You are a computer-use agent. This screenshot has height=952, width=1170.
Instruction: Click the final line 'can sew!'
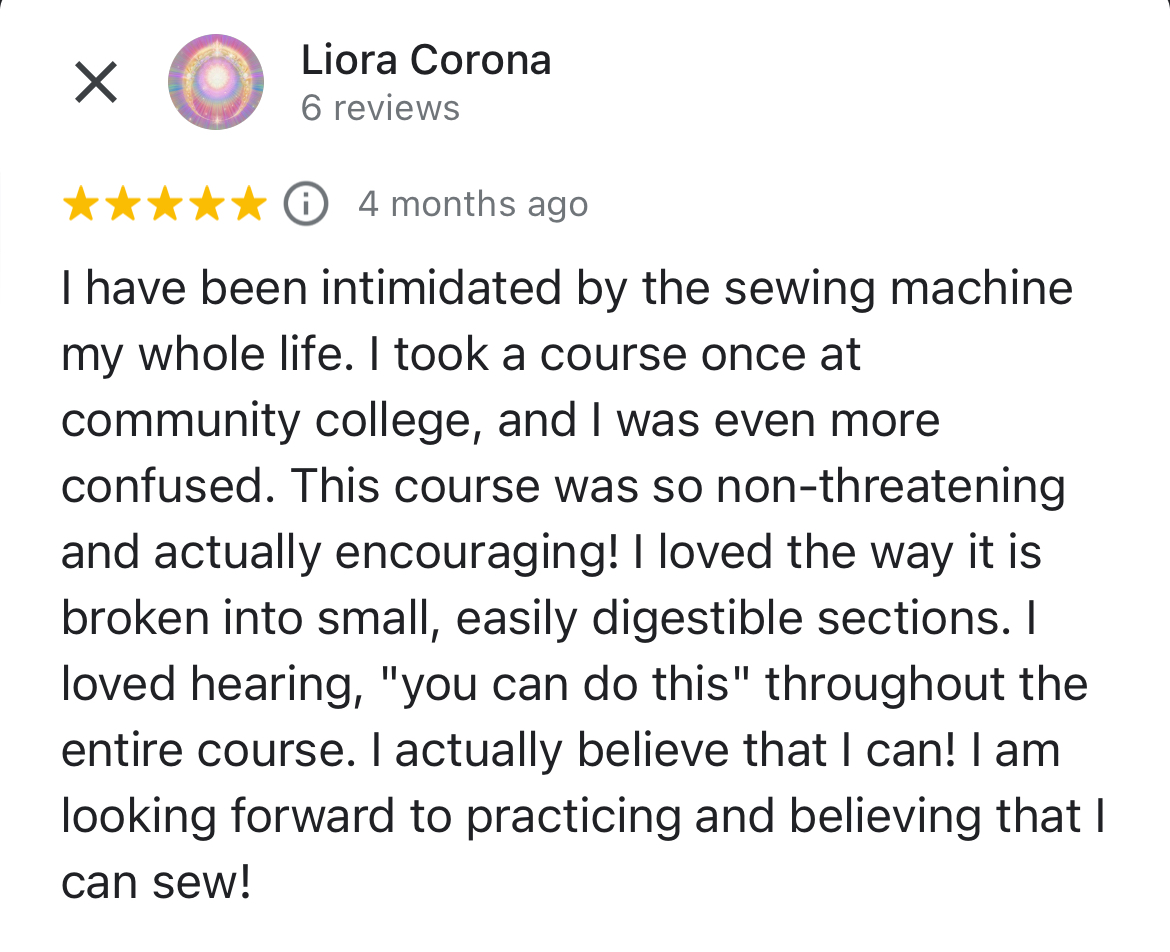click(x=156, y=883)
